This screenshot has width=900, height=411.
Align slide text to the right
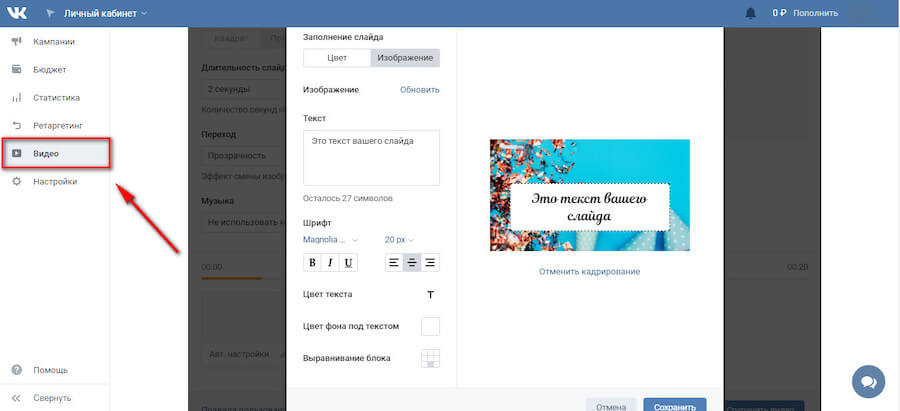point(430,263)
